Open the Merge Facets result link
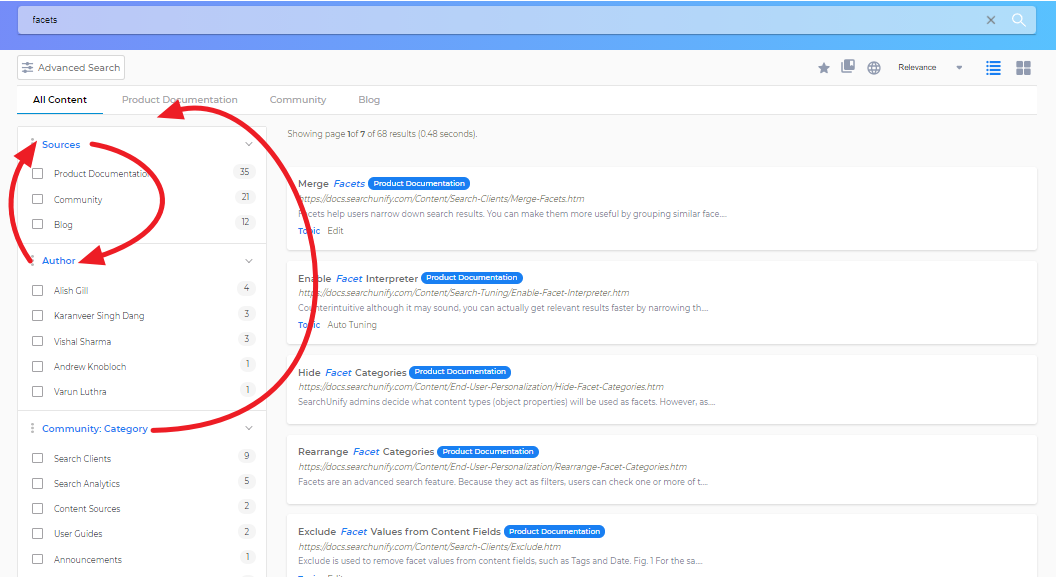The image size is (1056, 577). pyautogui.click(x=332, y=184)
